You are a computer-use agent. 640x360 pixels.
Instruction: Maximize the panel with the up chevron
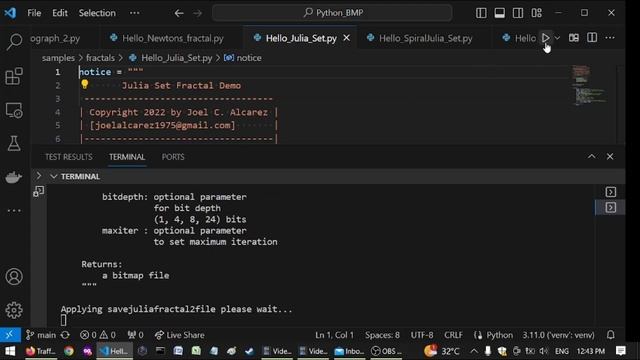(591, 156)
